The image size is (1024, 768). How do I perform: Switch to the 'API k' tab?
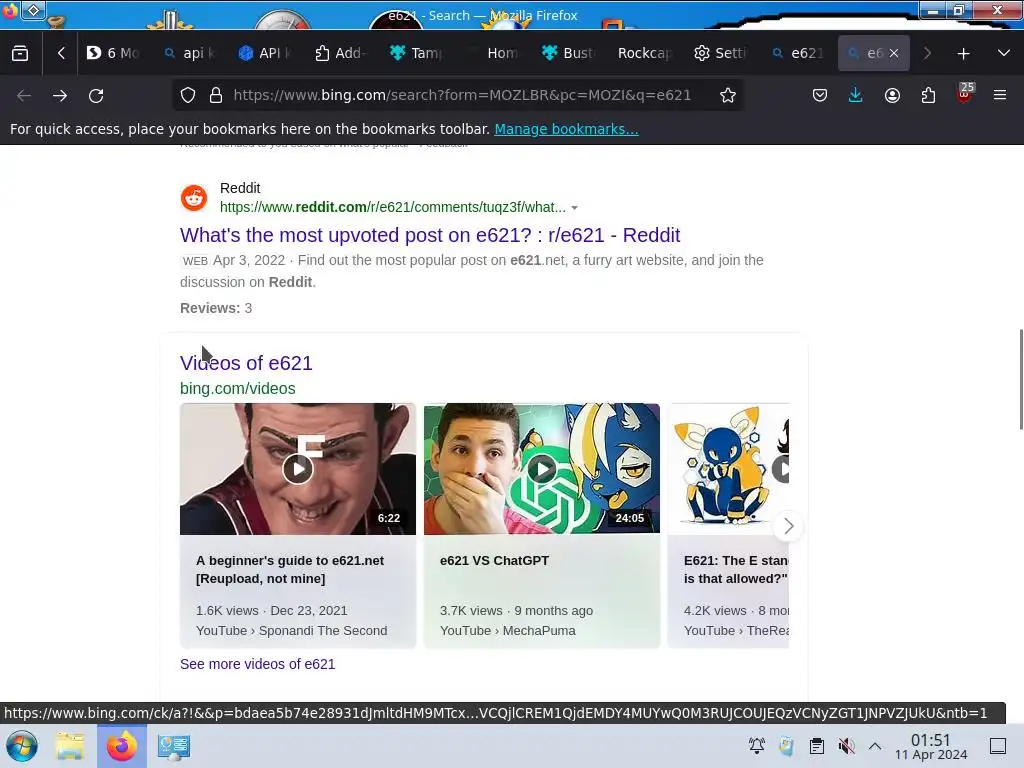pos(264,53)
